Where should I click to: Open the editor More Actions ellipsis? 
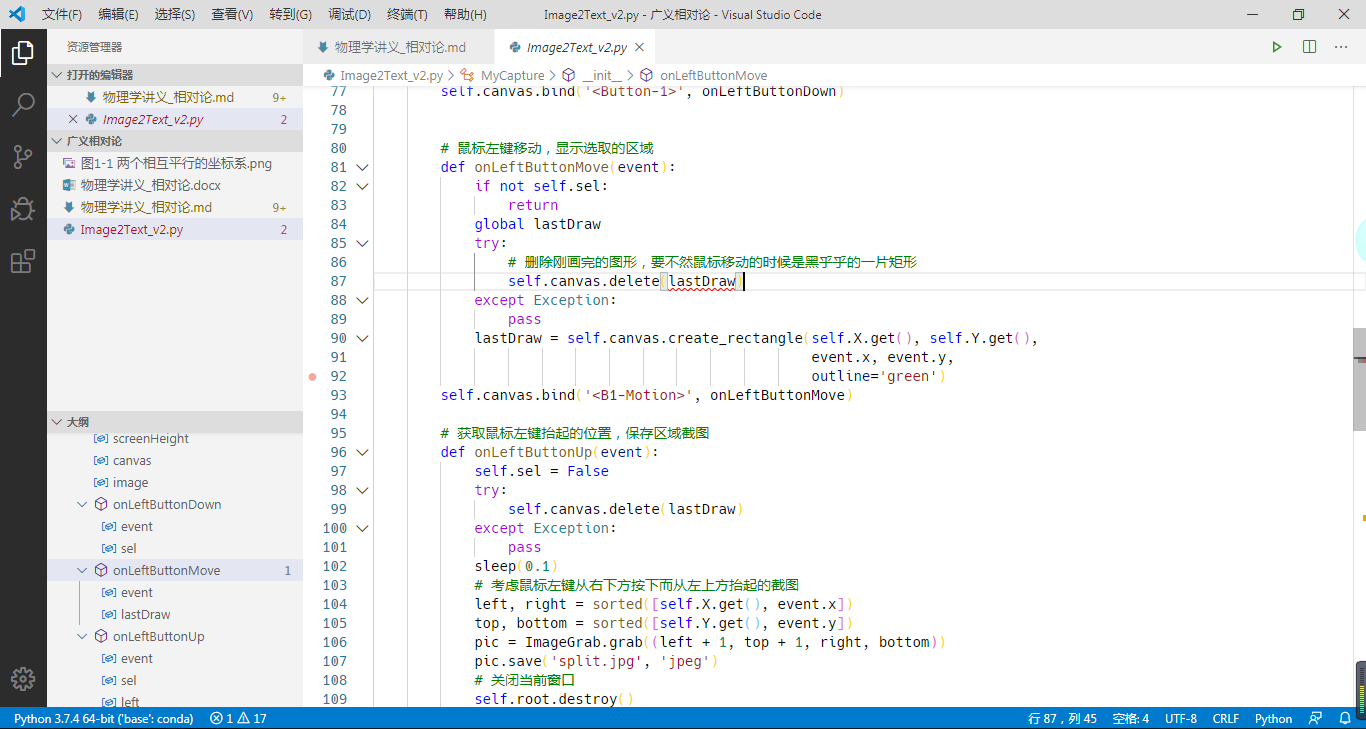pyautogui.click(x=1341, y=47)
